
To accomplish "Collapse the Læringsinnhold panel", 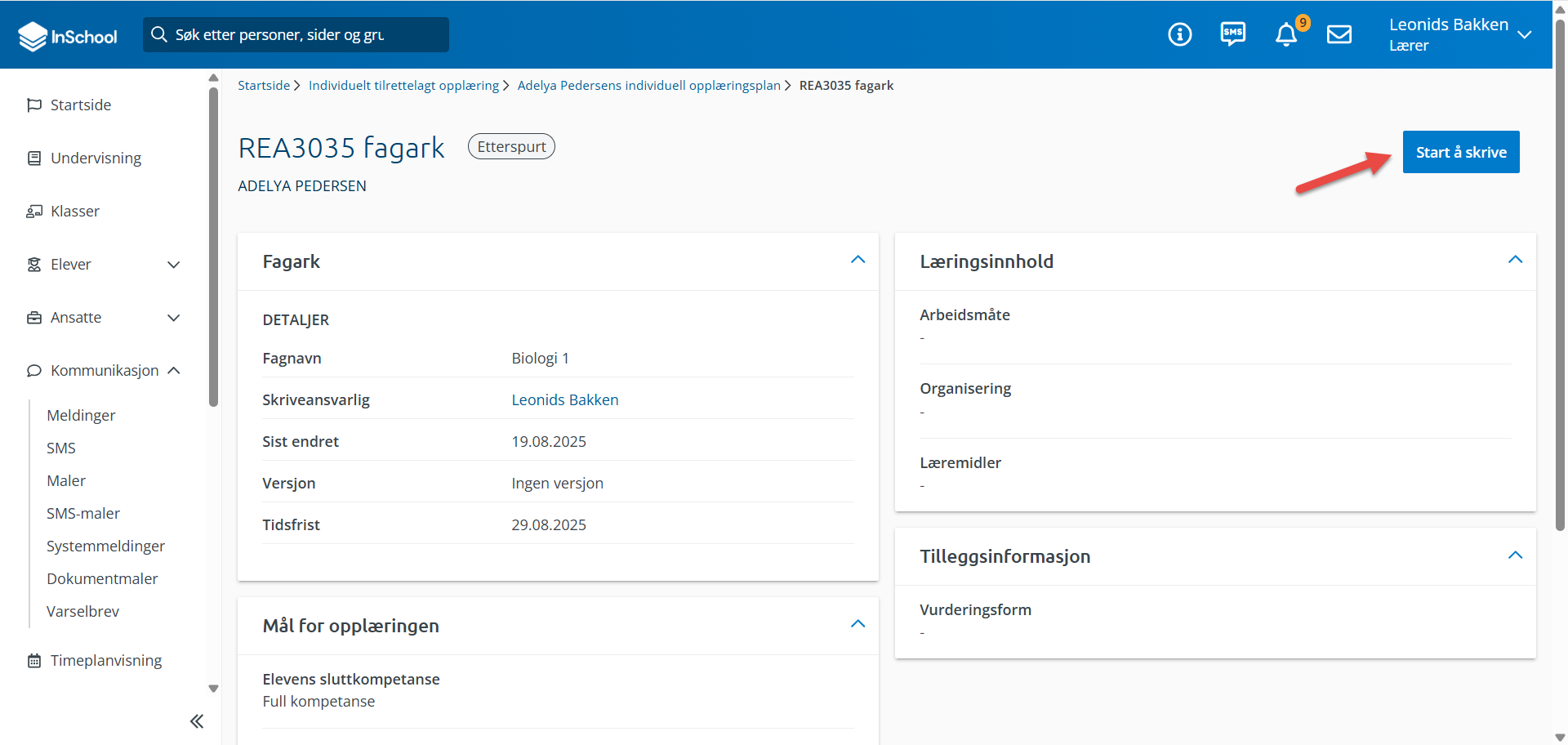I will point(1515,260).
